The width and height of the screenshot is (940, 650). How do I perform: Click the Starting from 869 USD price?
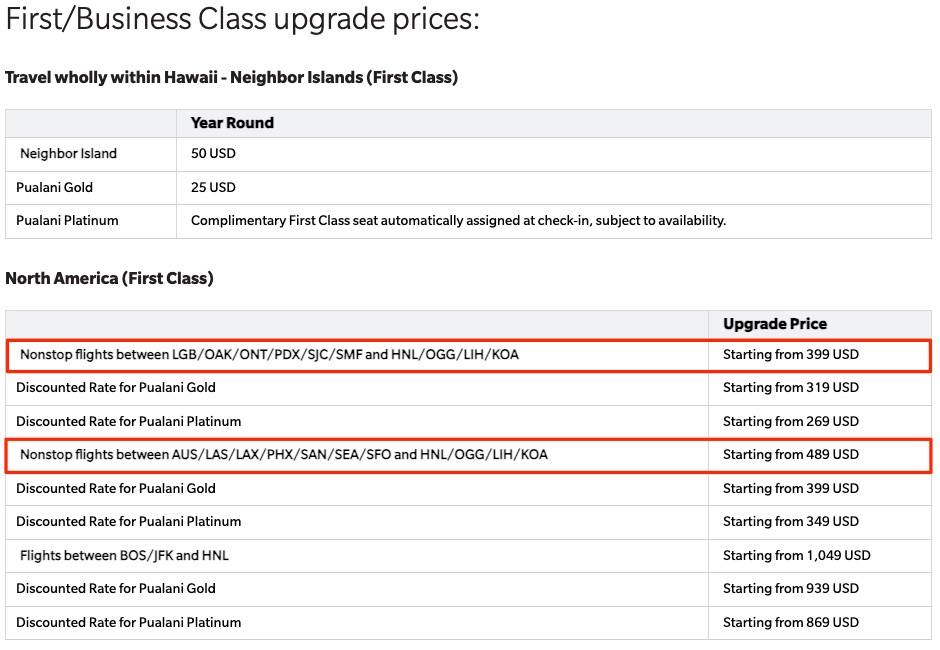(788, 622)
